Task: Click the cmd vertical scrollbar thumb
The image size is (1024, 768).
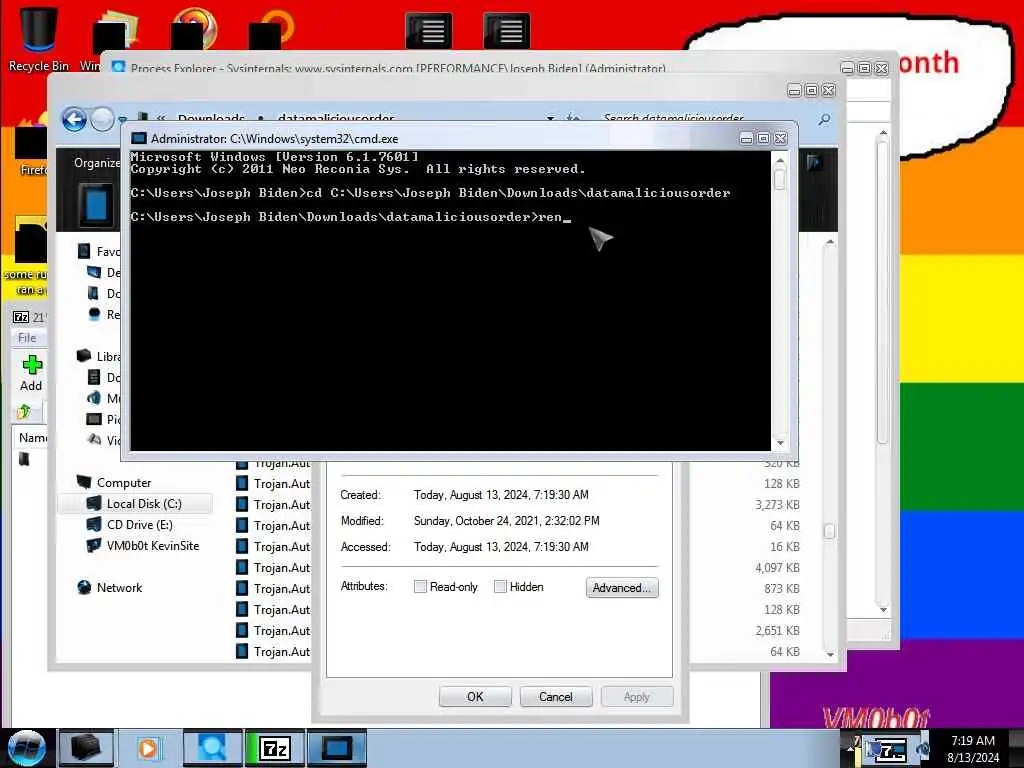Action: tap(780, 179)
